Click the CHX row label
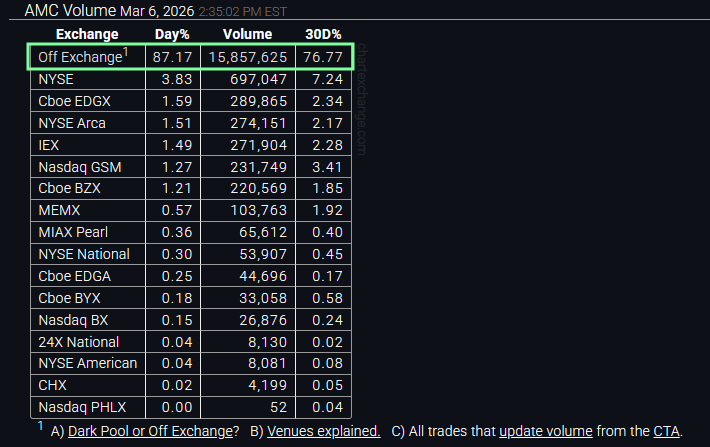This screenshot has width=710, height=447. pyautogui.click(x=53, y=385)
